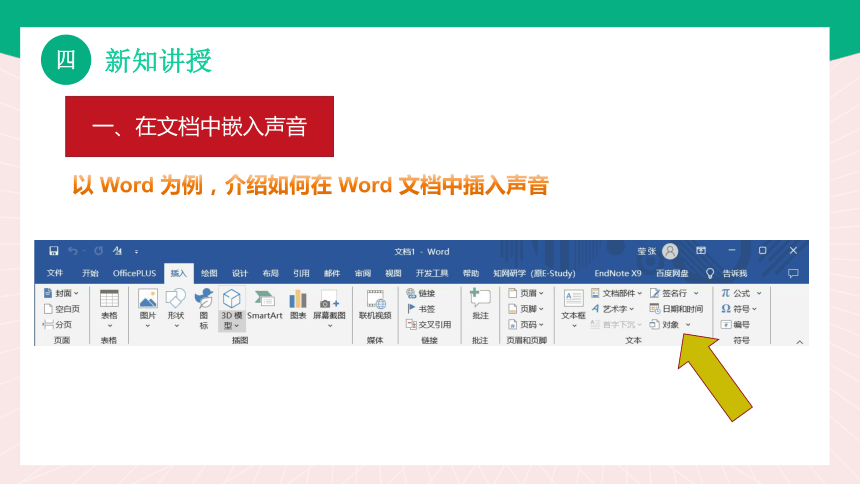Click the 文档1 - Word window title

click(x=421, y=251)
